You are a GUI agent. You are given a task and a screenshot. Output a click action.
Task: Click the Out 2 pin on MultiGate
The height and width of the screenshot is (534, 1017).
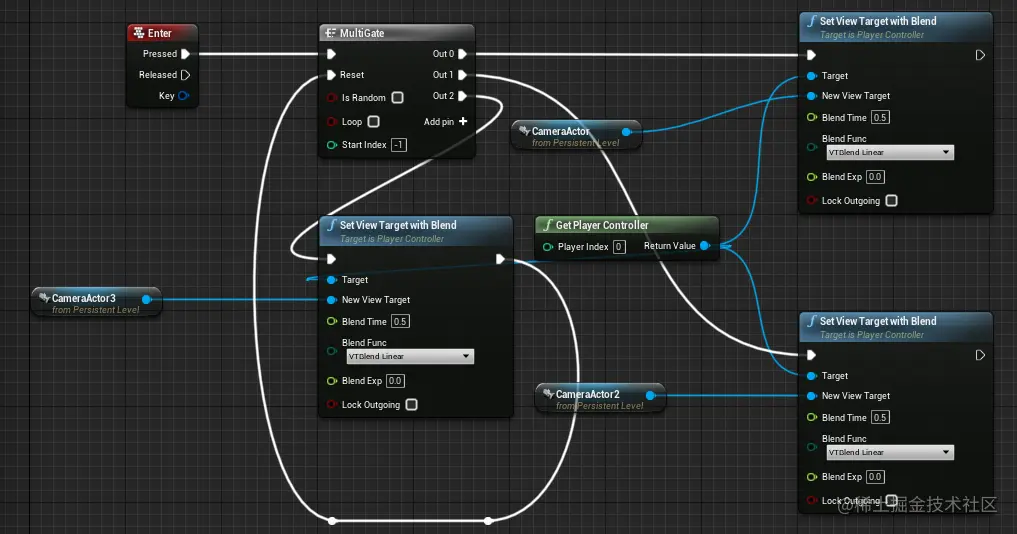462,95
